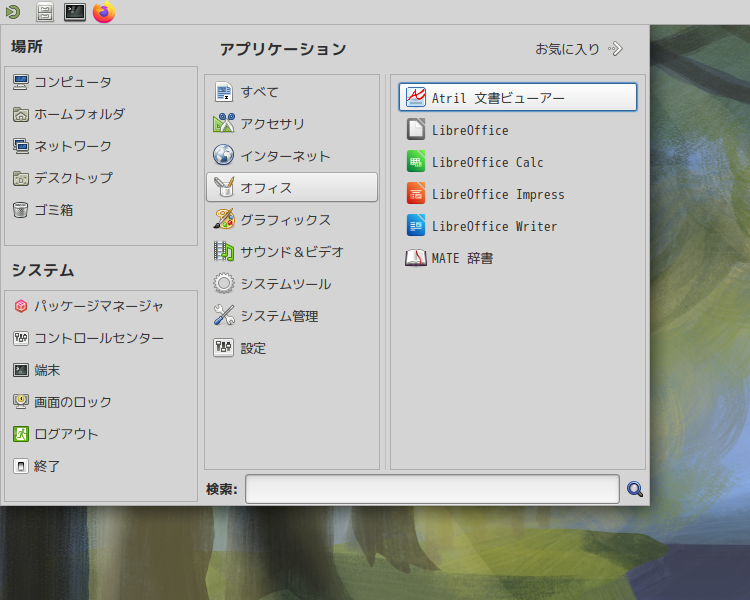
Task: Click the LibreOffice Calc green icon
Action: [x=416, y=161]
